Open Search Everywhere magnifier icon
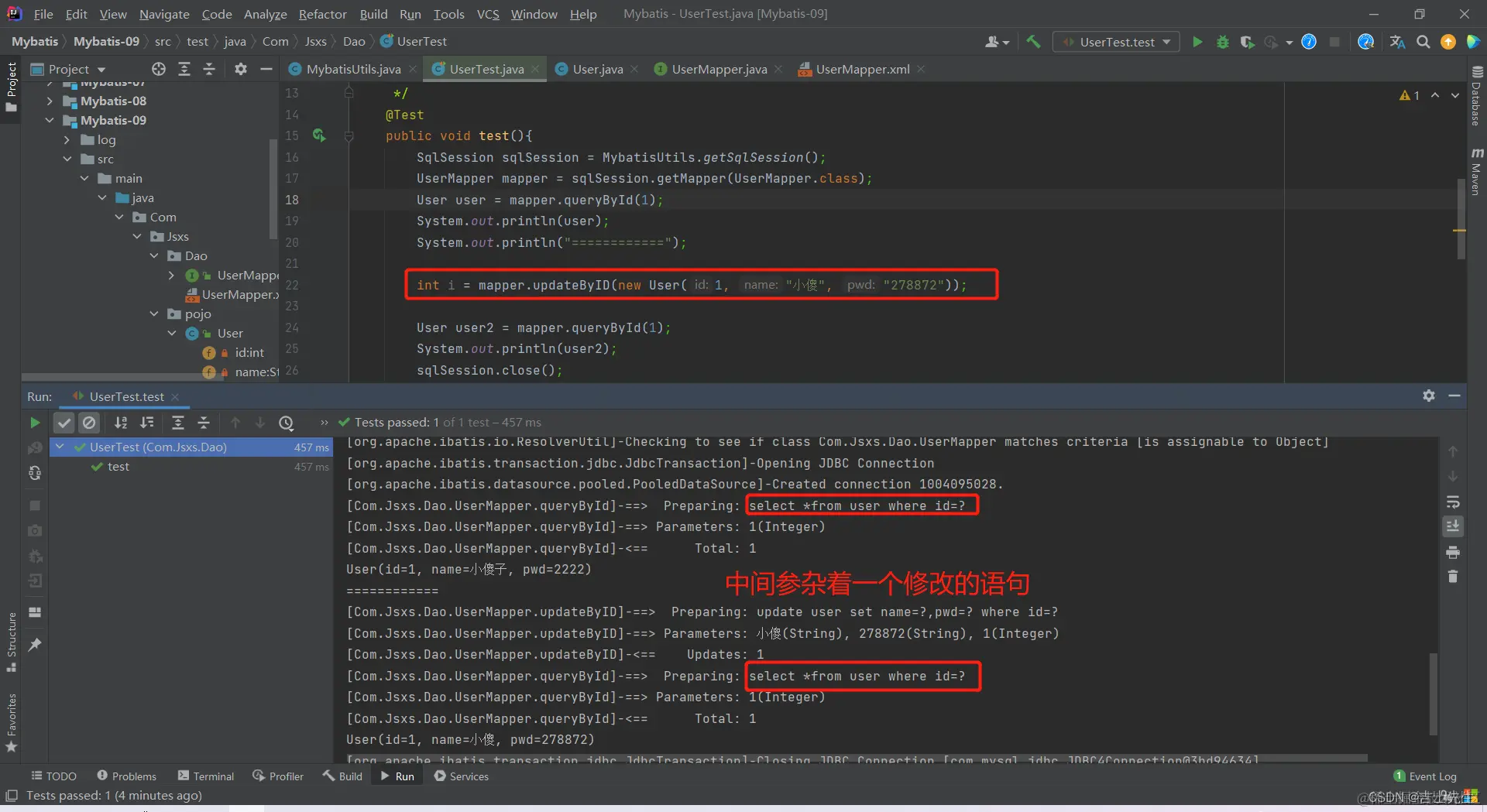 1423,42
